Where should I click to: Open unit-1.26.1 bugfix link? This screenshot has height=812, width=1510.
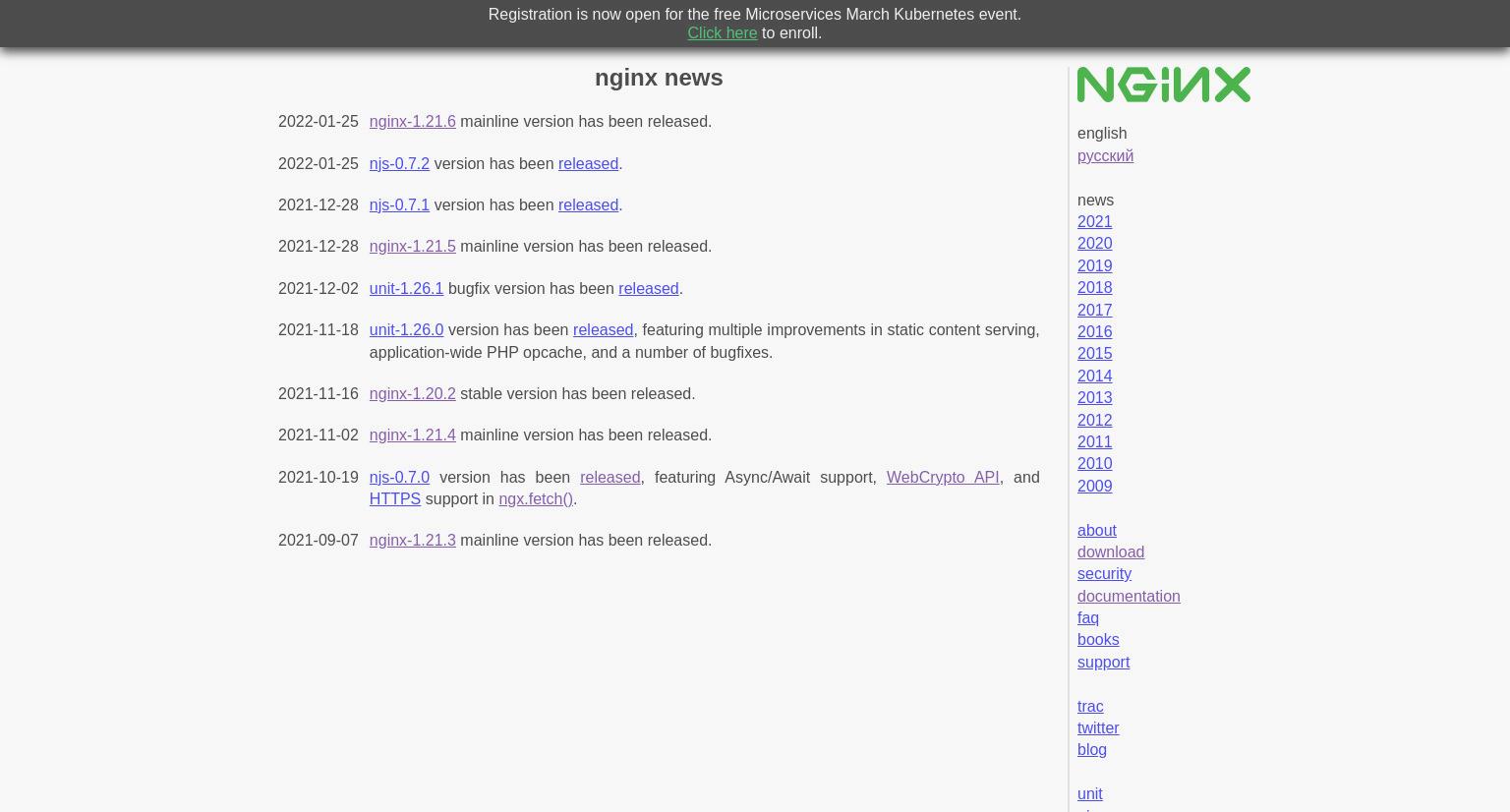[406, 288]
